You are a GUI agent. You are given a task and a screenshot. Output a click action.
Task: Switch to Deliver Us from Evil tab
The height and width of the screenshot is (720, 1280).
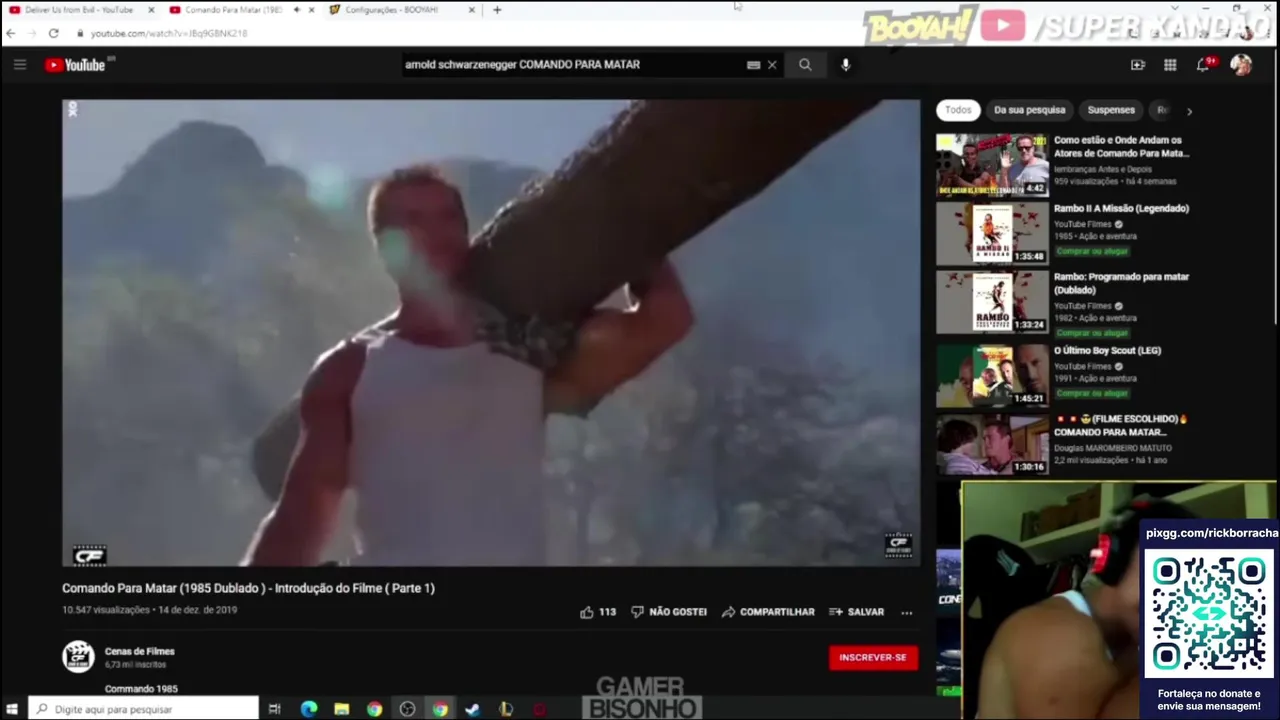[x=78, y=10]
